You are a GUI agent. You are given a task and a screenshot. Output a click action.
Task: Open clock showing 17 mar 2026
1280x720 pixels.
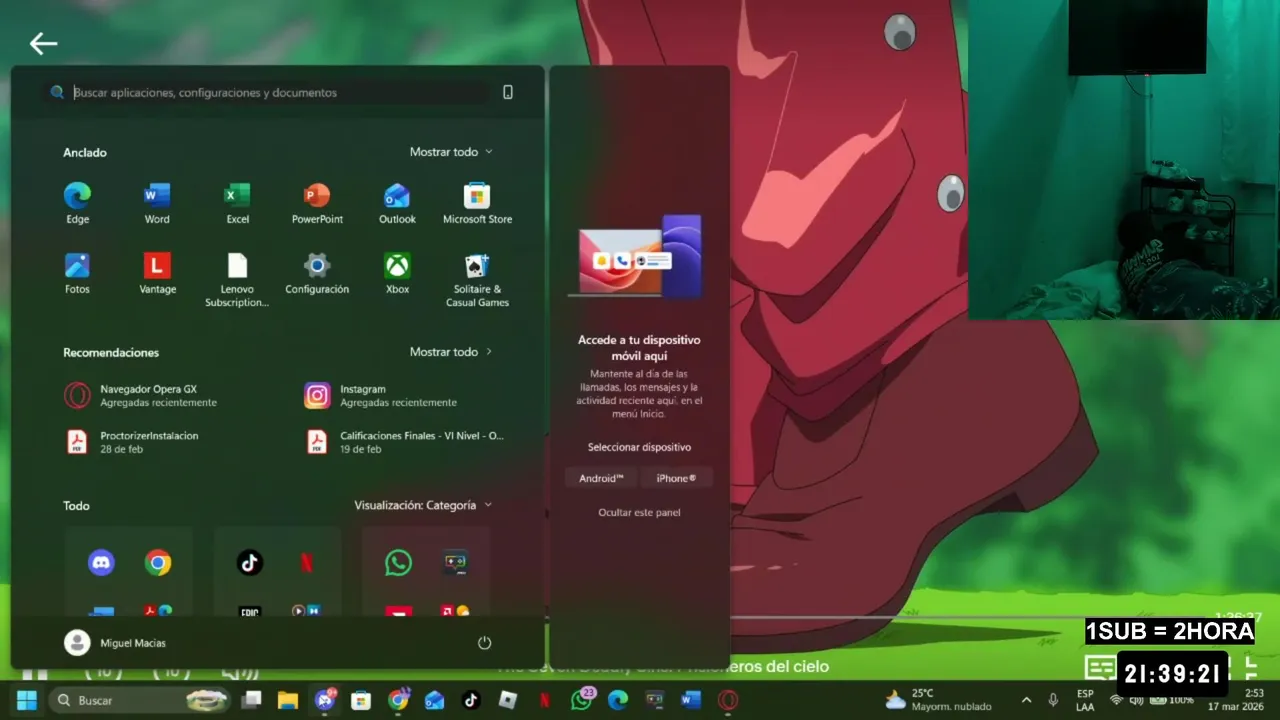(x=1235, y=699)
